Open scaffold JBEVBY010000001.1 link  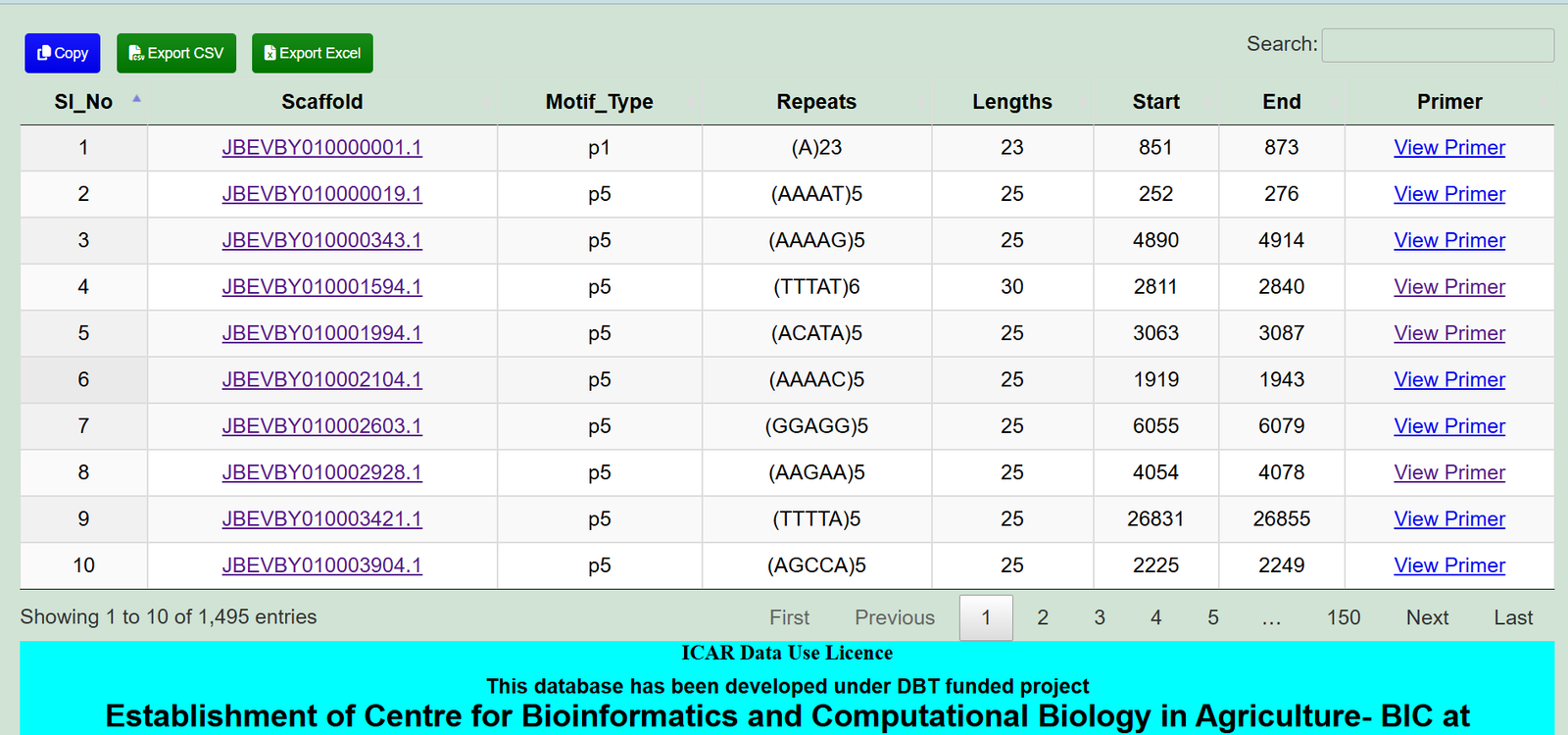pyautogui.click(x=321, y=148)
